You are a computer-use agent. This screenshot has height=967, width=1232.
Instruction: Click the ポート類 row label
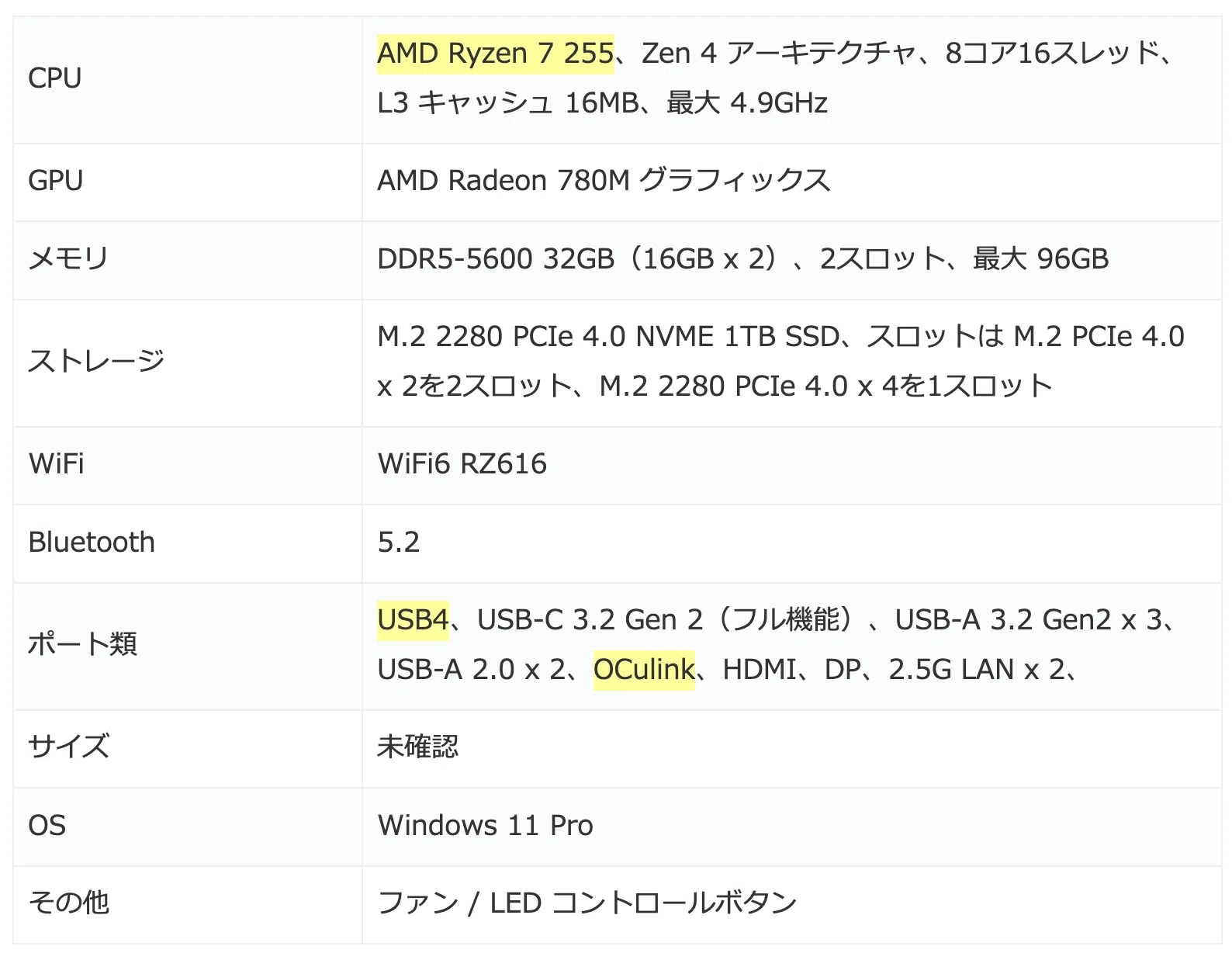click(82, 644)
